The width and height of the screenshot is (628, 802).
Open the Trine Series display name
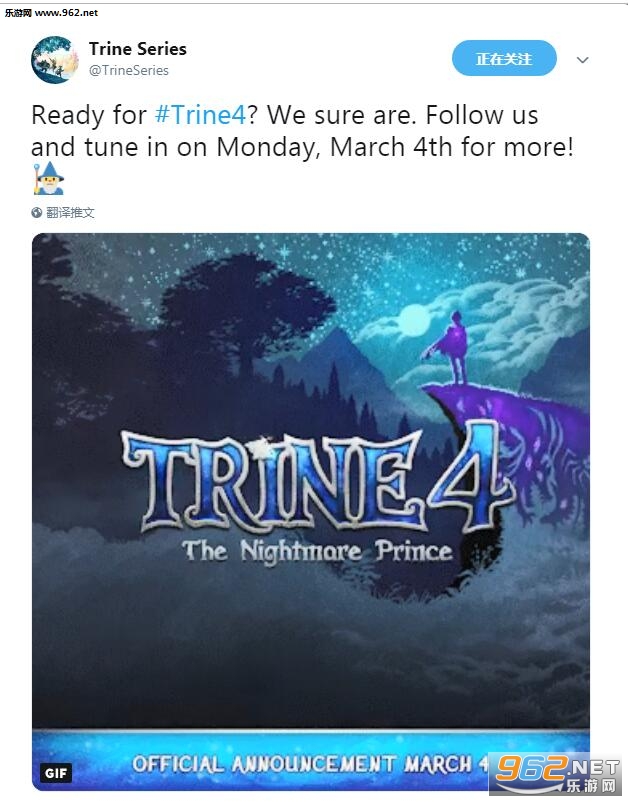(137, 49)
